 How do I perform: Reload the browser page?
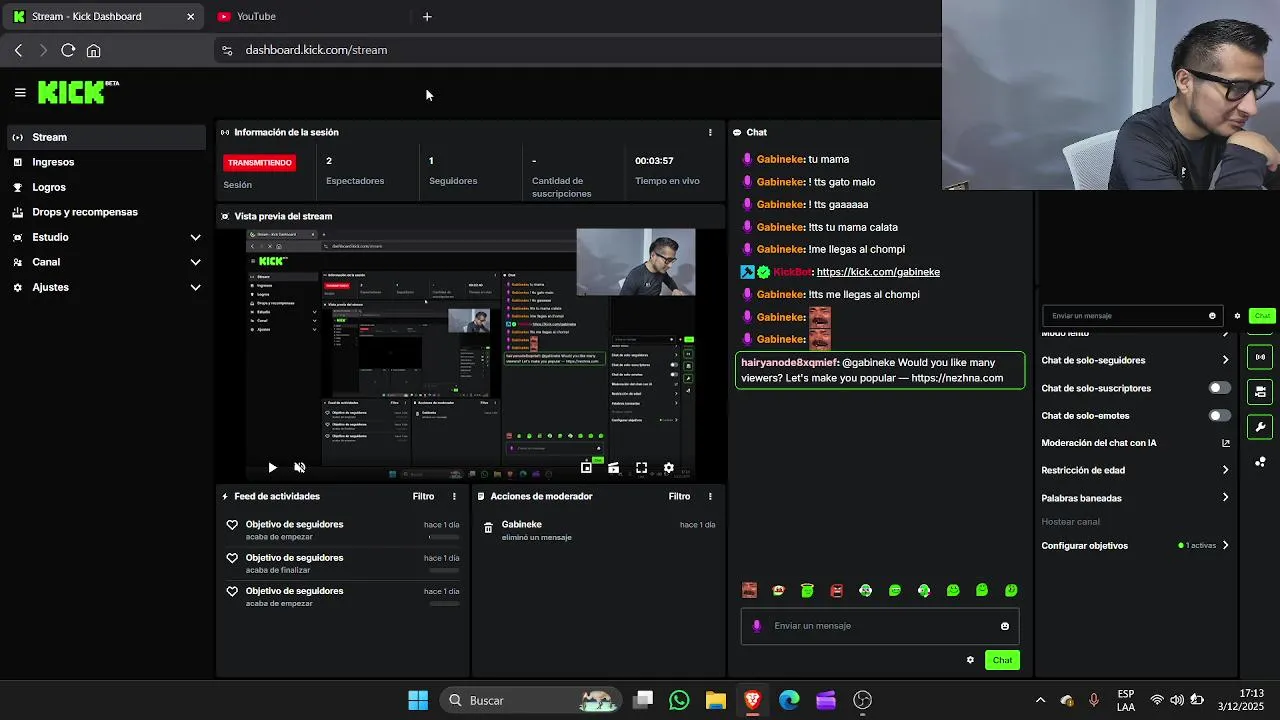pos(68,50)
